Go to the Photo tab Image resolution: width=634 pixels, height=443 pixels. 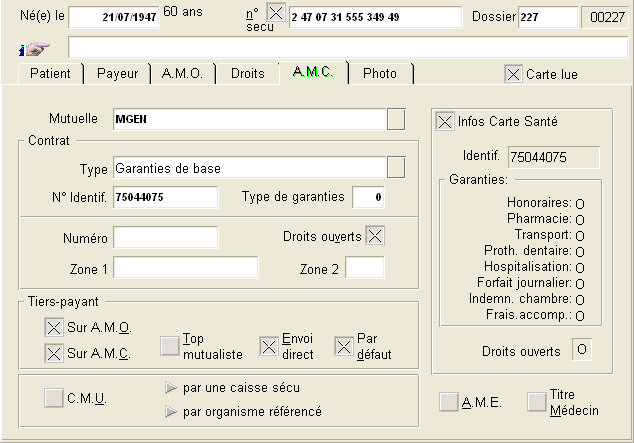point(379,74)
